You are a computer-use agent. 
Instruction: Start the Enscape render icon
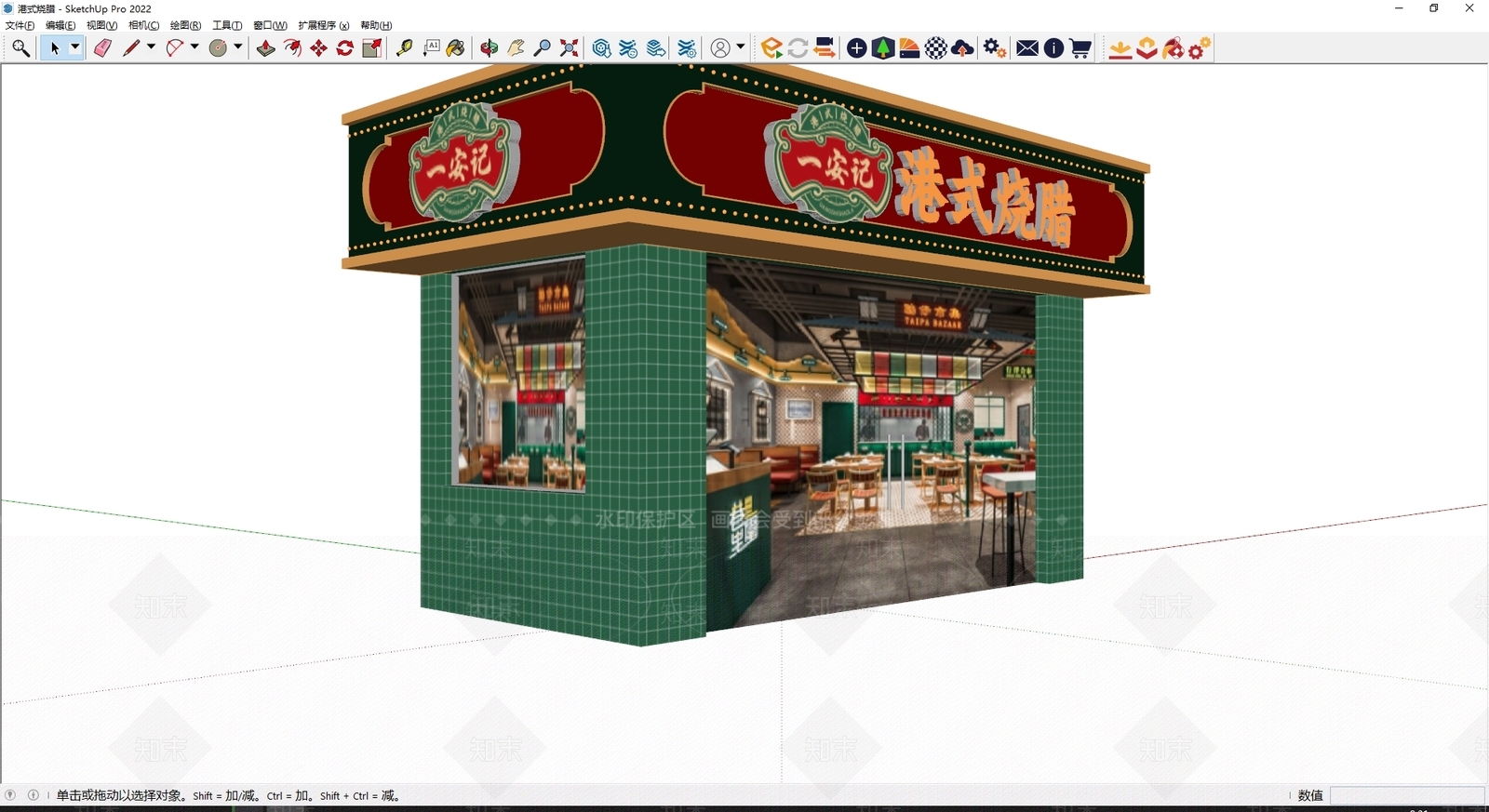pyautogui.click(x=771, y=48)
